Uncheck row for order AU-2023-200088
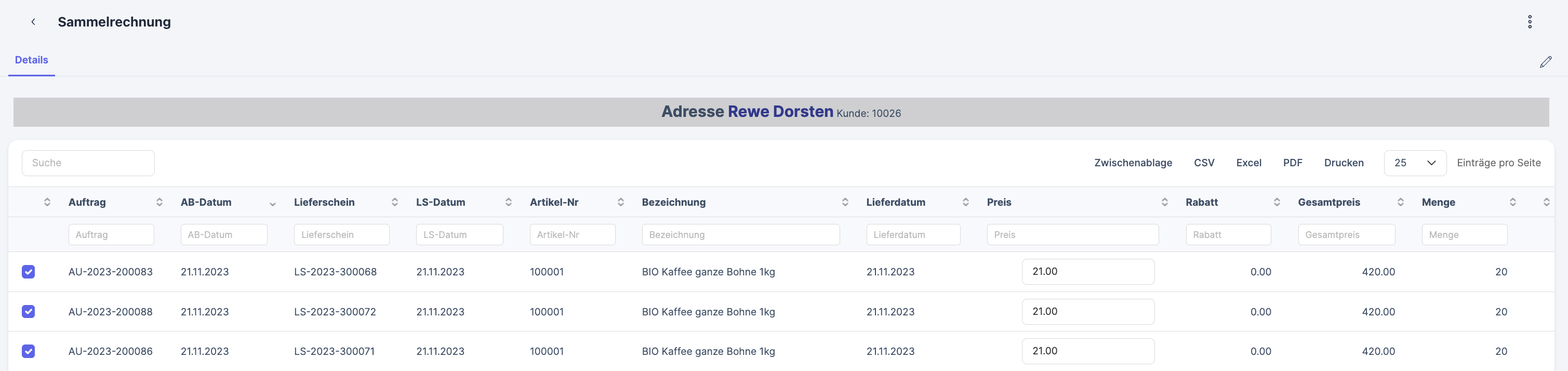The height and width of the screenshot is (371, 1568). click(28, 311)
